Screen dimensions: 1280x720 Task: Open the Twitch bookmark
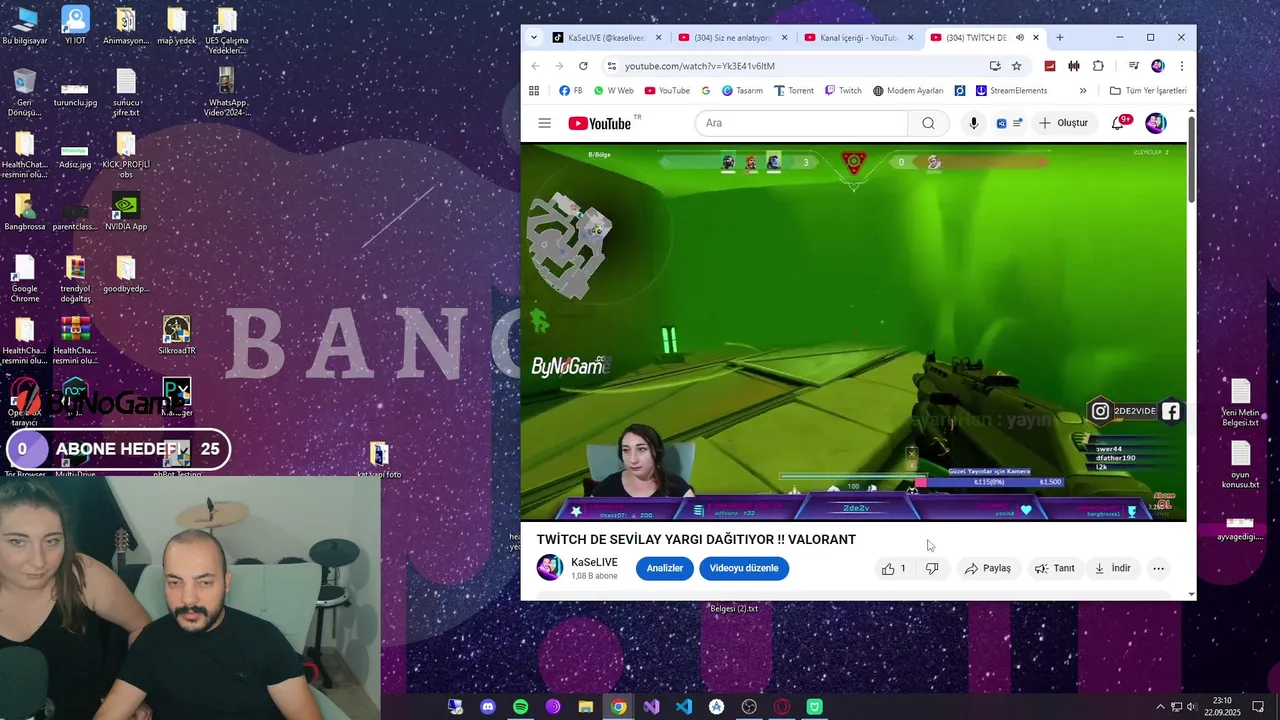843,90
